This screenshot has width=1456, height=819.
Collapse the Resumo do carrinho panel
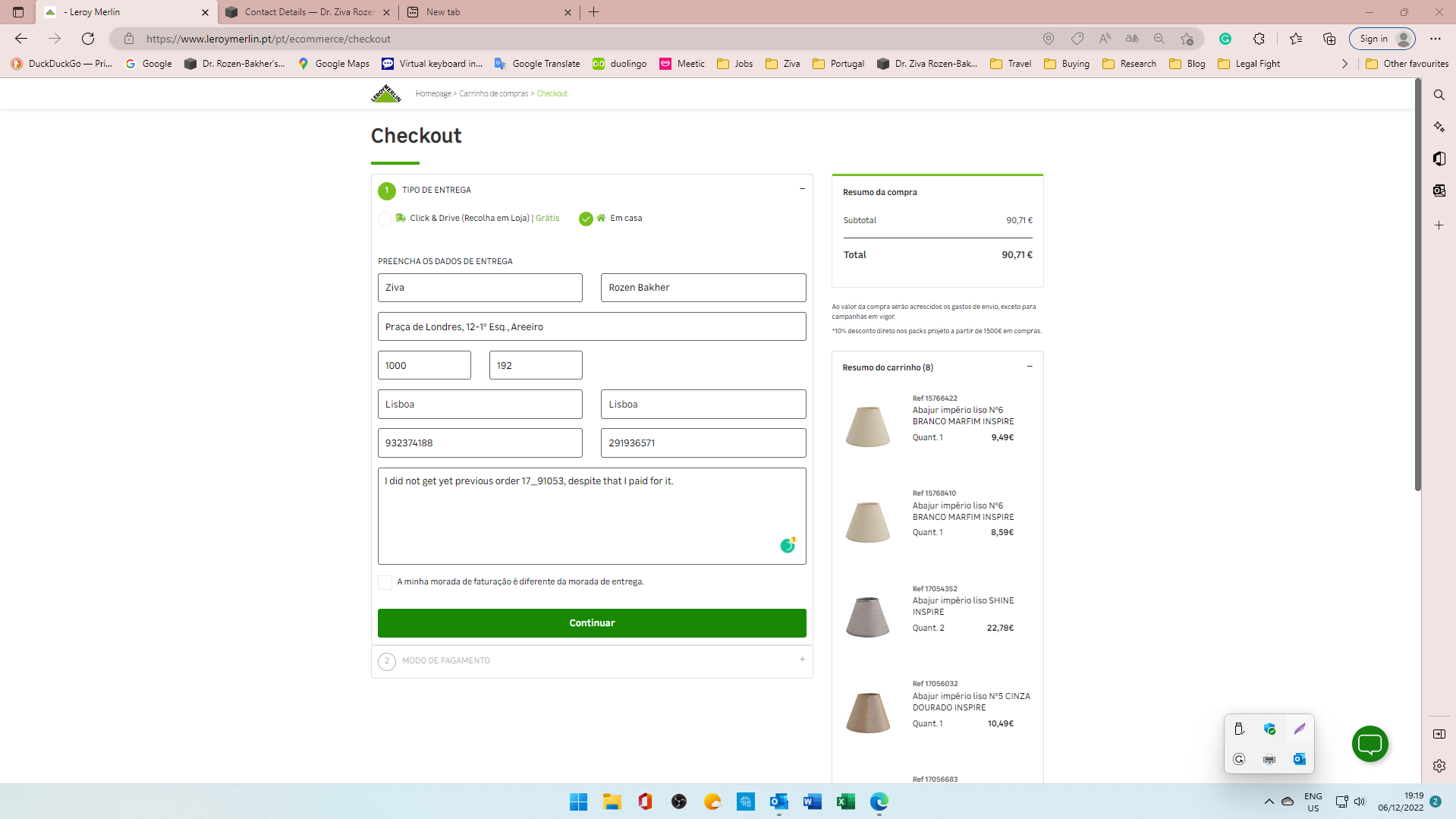point(1030,367)
